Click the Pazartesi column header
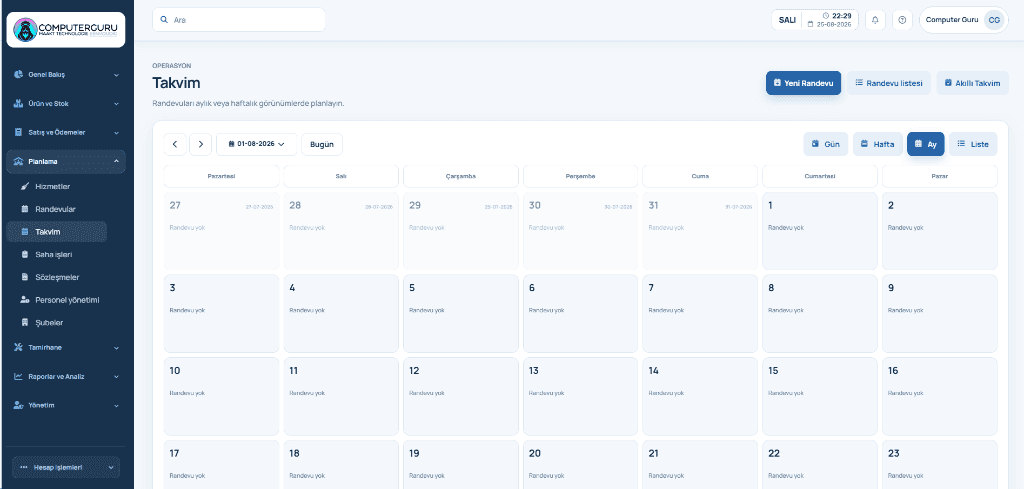 click(x=221, y=176)
